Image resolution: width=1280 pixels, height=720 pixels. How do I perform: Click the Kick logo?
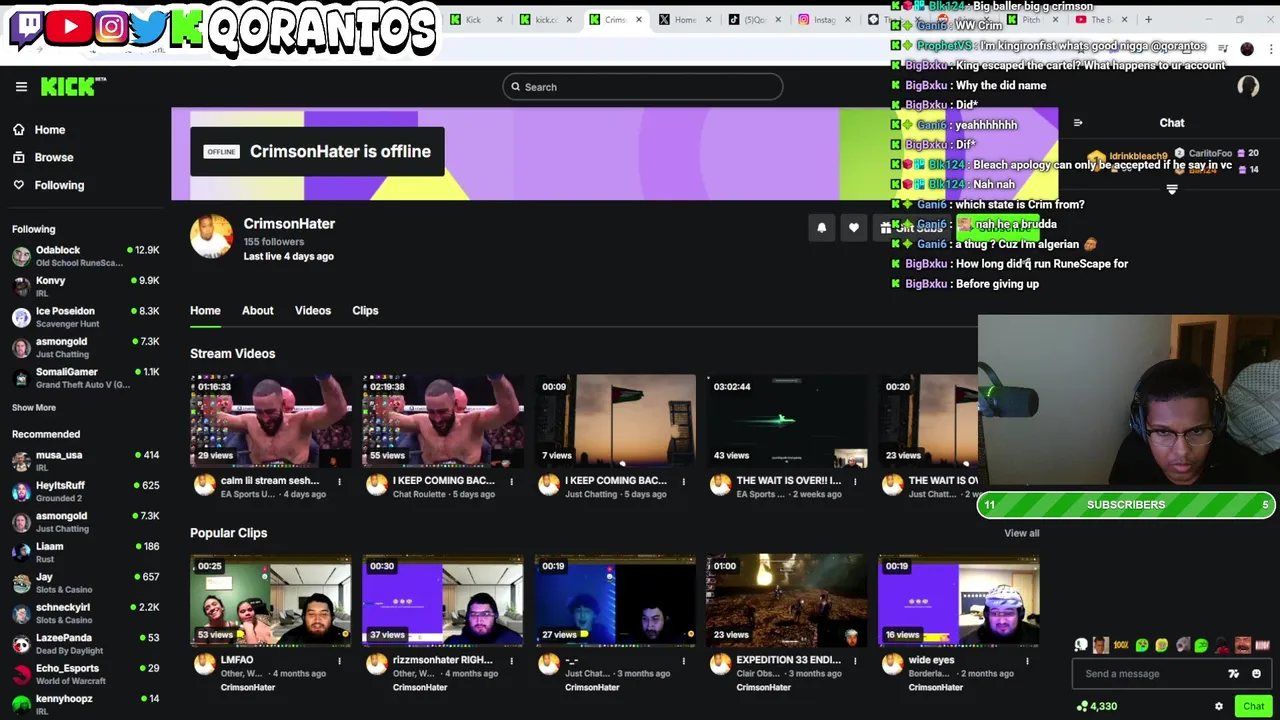click(73, 87)
